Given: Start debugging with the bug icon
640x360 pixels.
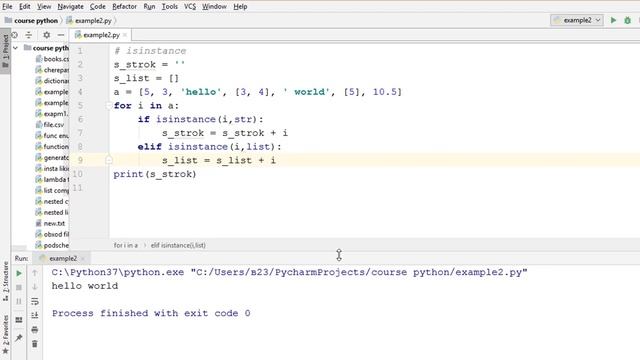Looking at the screenshot, I should click(x=628, y=20).
